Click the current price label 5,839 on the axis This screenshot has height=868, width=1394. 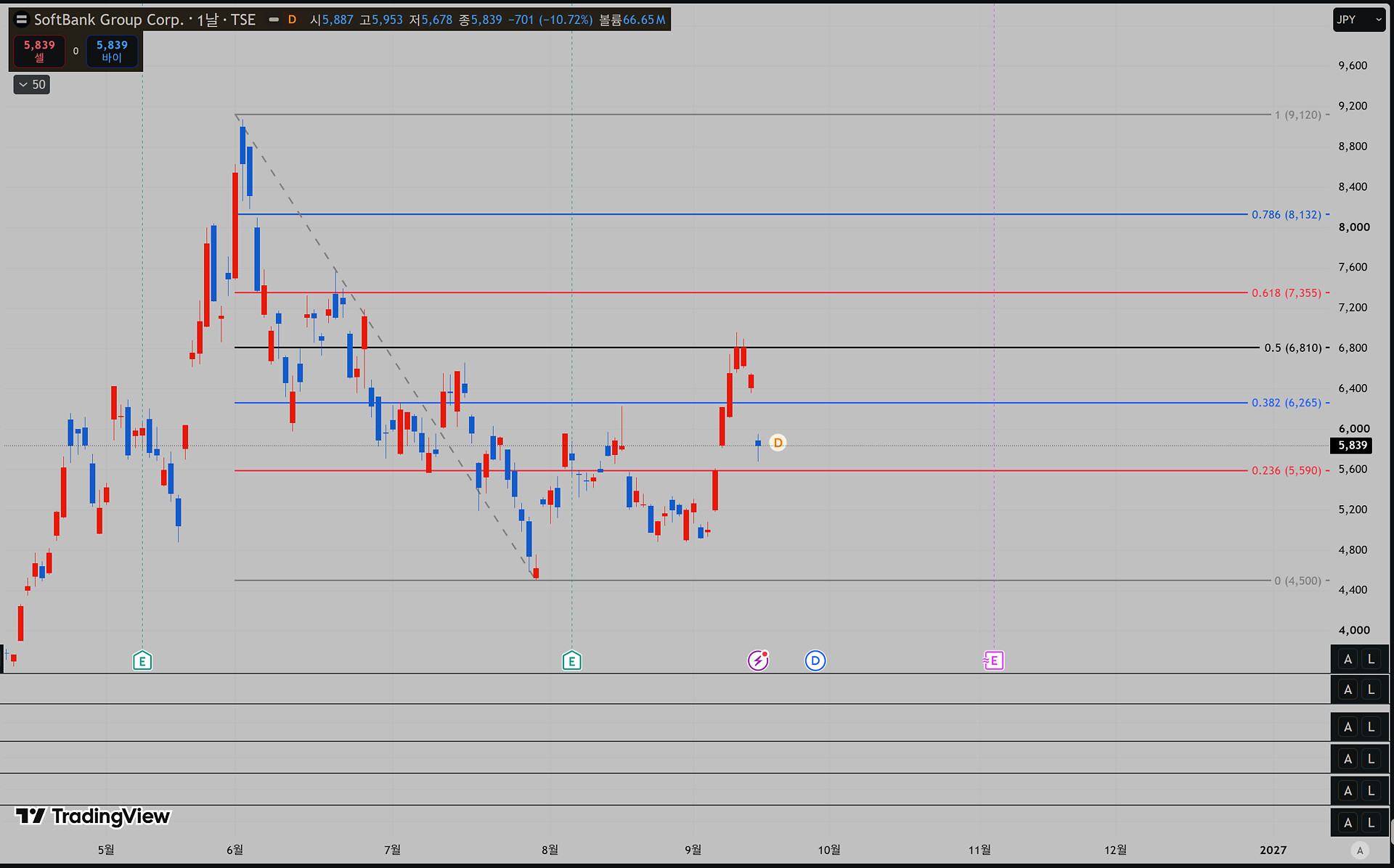coord(1352,446)
